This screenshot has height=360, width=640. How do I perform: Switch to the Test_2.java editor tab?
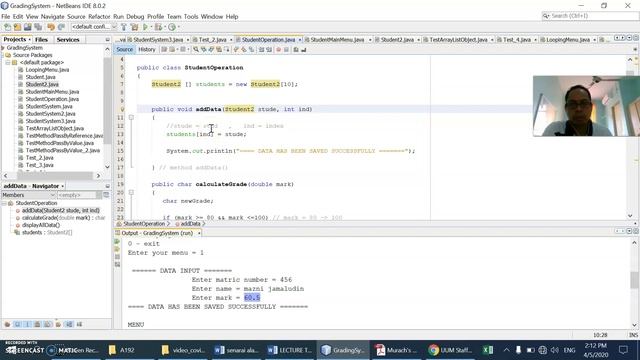click(212, 40)
